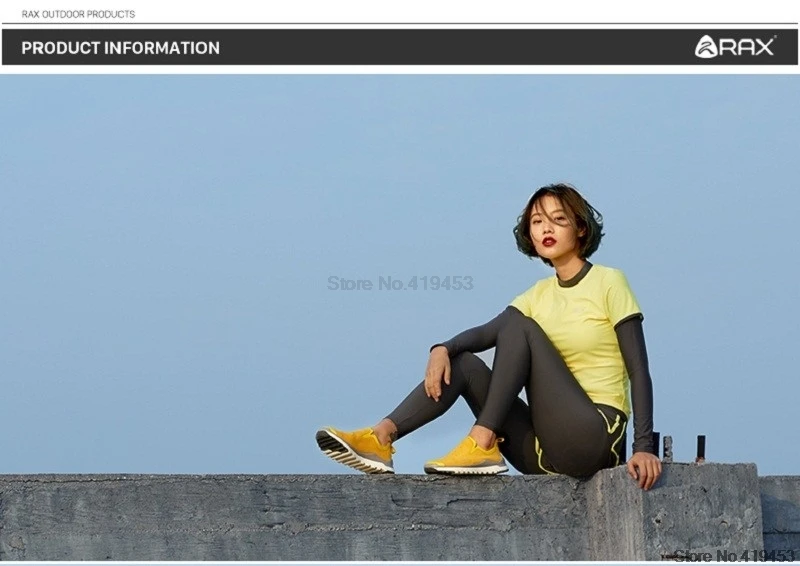The image size is (800, 566).
Task: Click the RAX logo icon
Action: pyautogui.click(x=706, y=47)
